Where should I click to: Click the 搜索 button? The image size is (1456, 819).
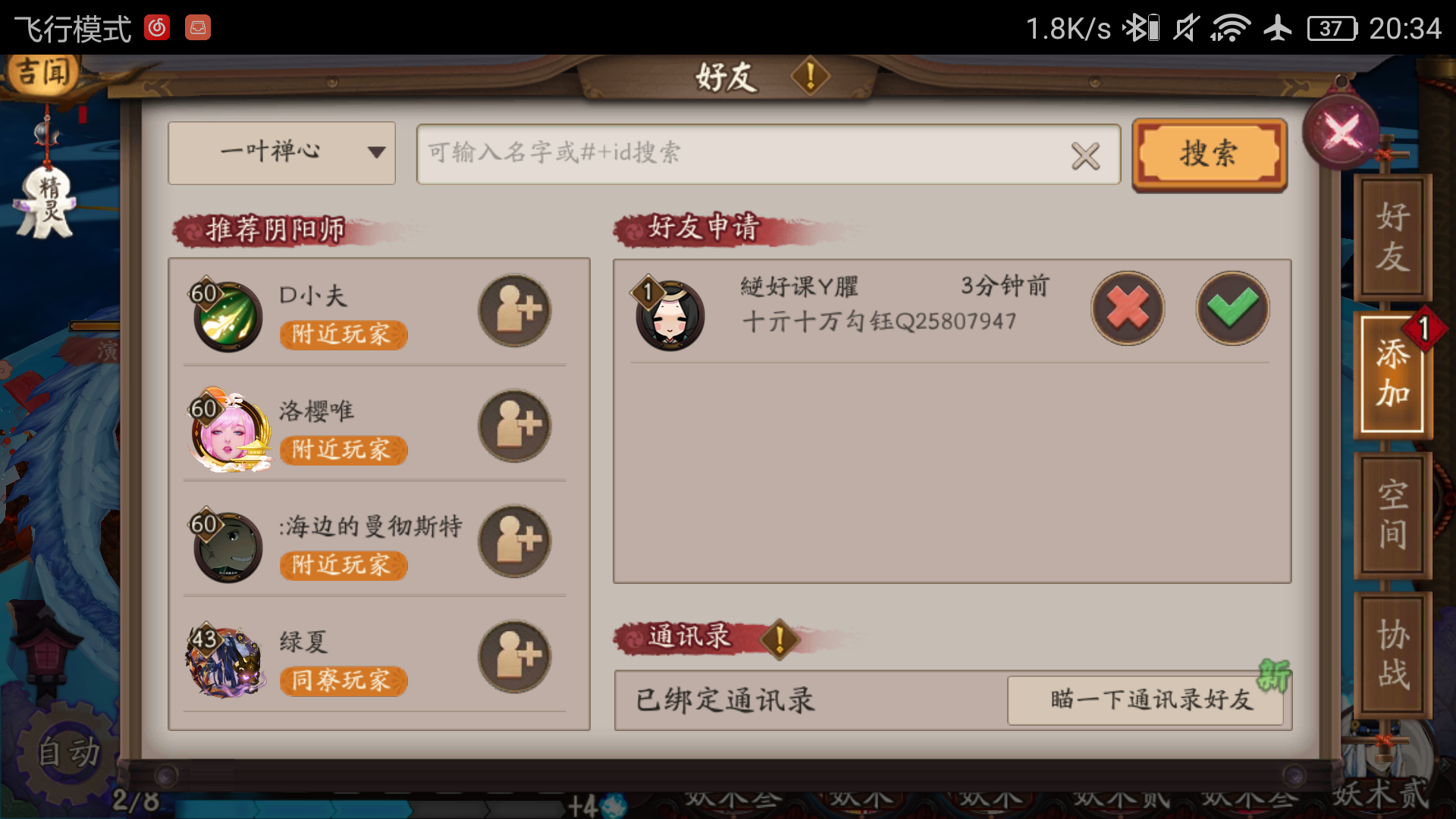[x=1209, y=154]
